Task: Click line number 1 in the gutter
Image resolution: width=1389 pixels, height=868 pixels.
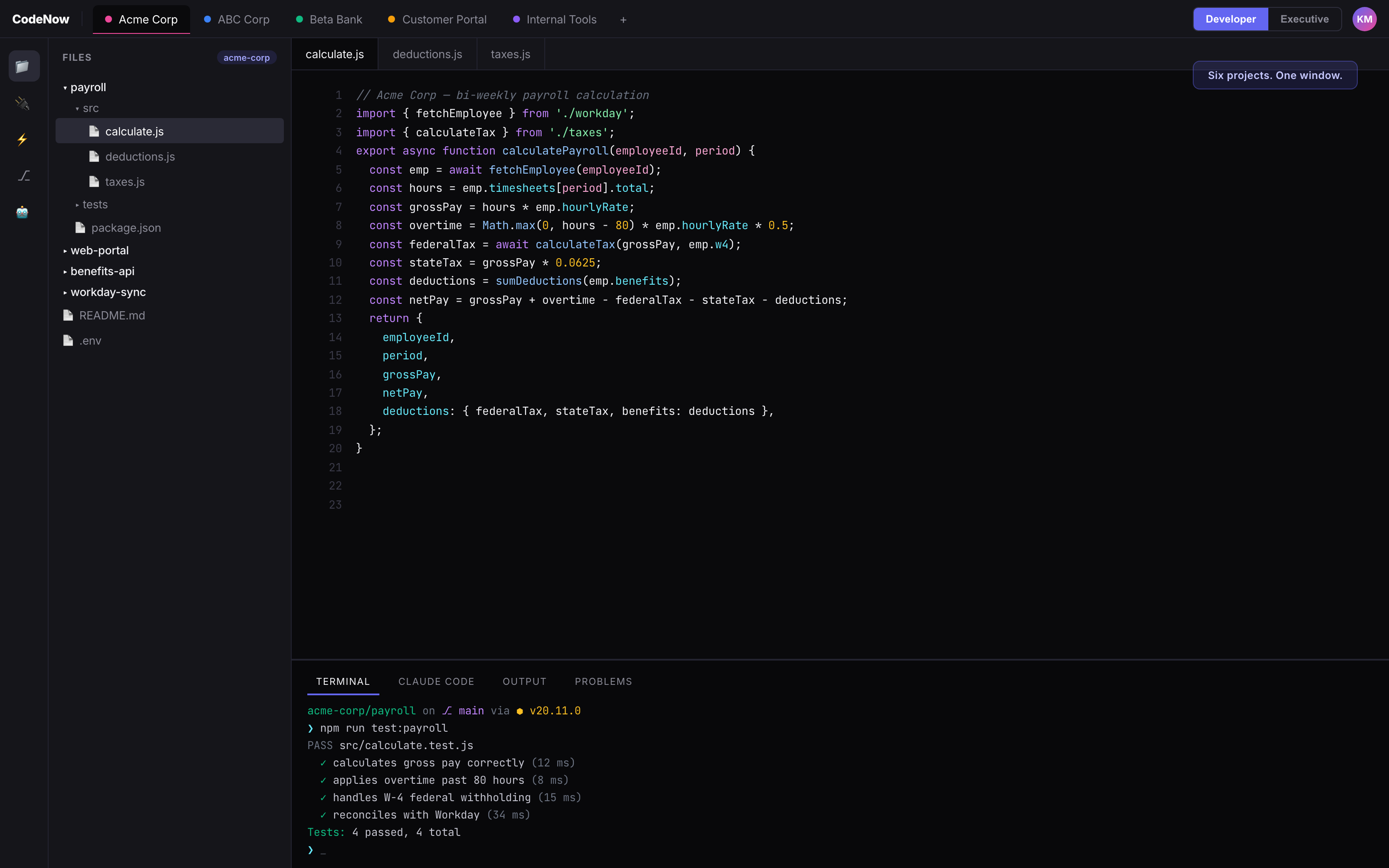Action: [339, 95]
